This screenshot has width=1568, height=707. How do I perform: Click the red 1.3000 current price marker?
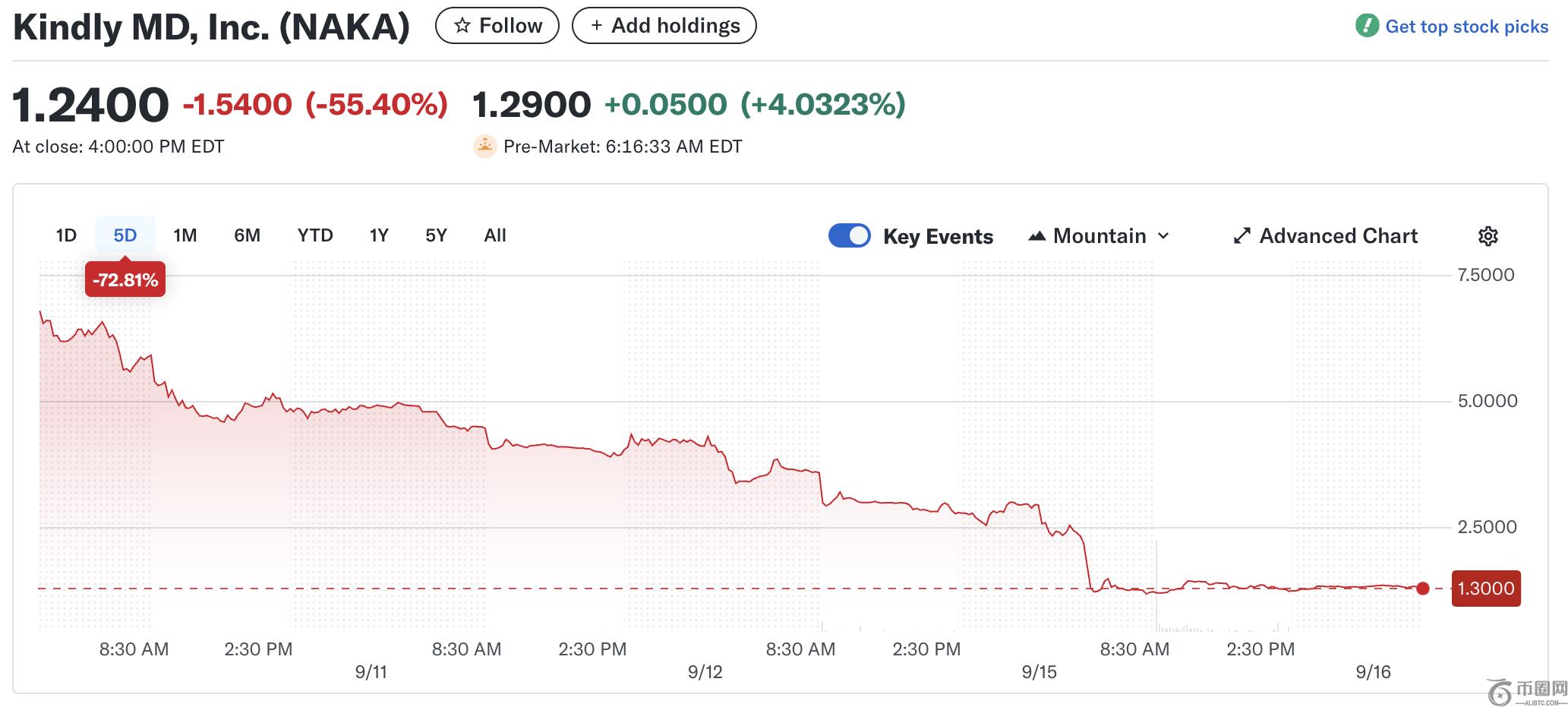click(x=1485, y=589)
